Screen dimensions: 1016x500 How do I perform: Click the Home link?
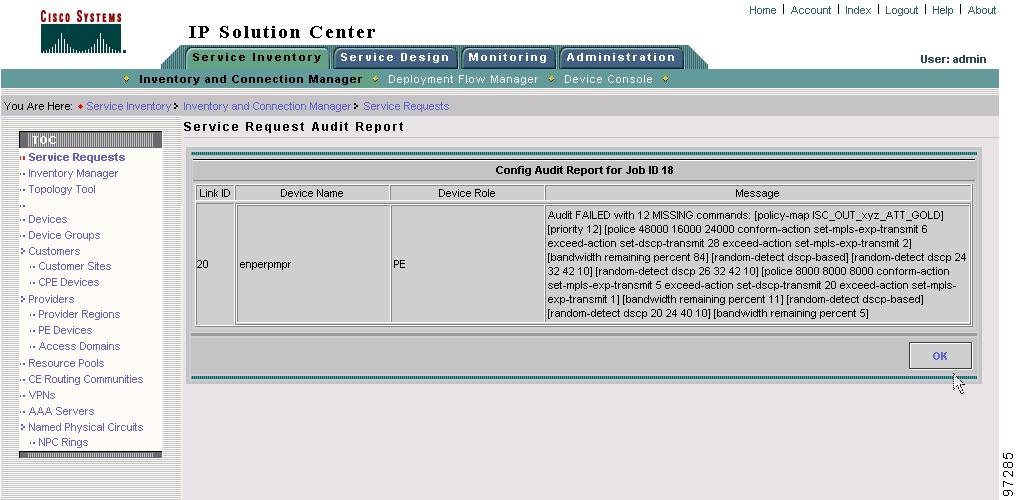(x=763, y=10)
